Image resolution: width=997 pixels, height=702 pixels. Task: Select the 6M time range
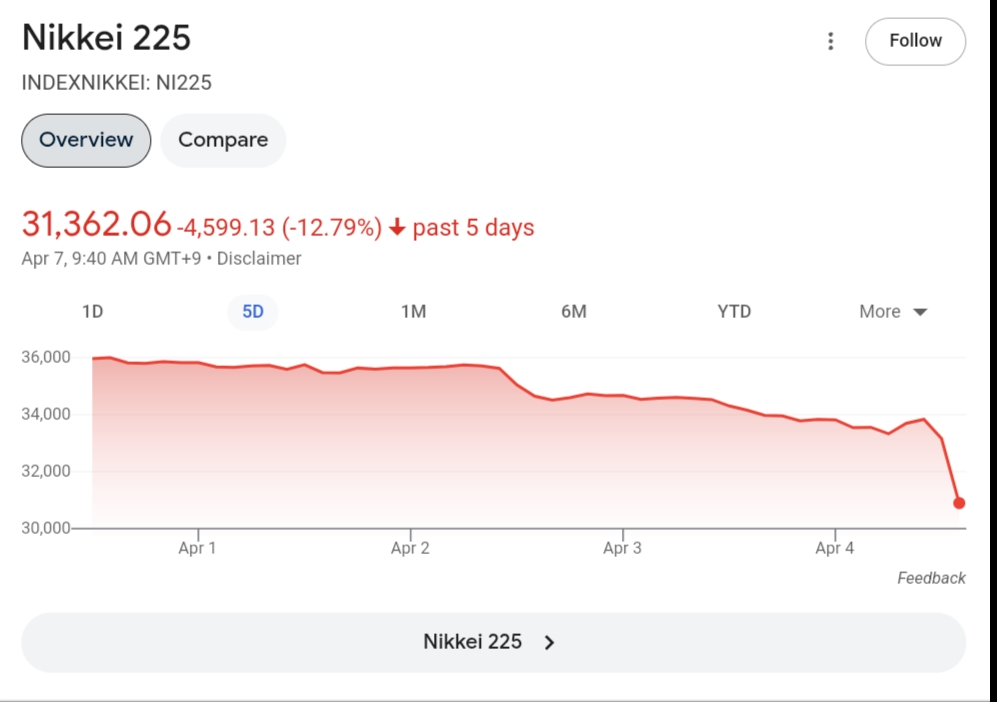tap(574, 312)
